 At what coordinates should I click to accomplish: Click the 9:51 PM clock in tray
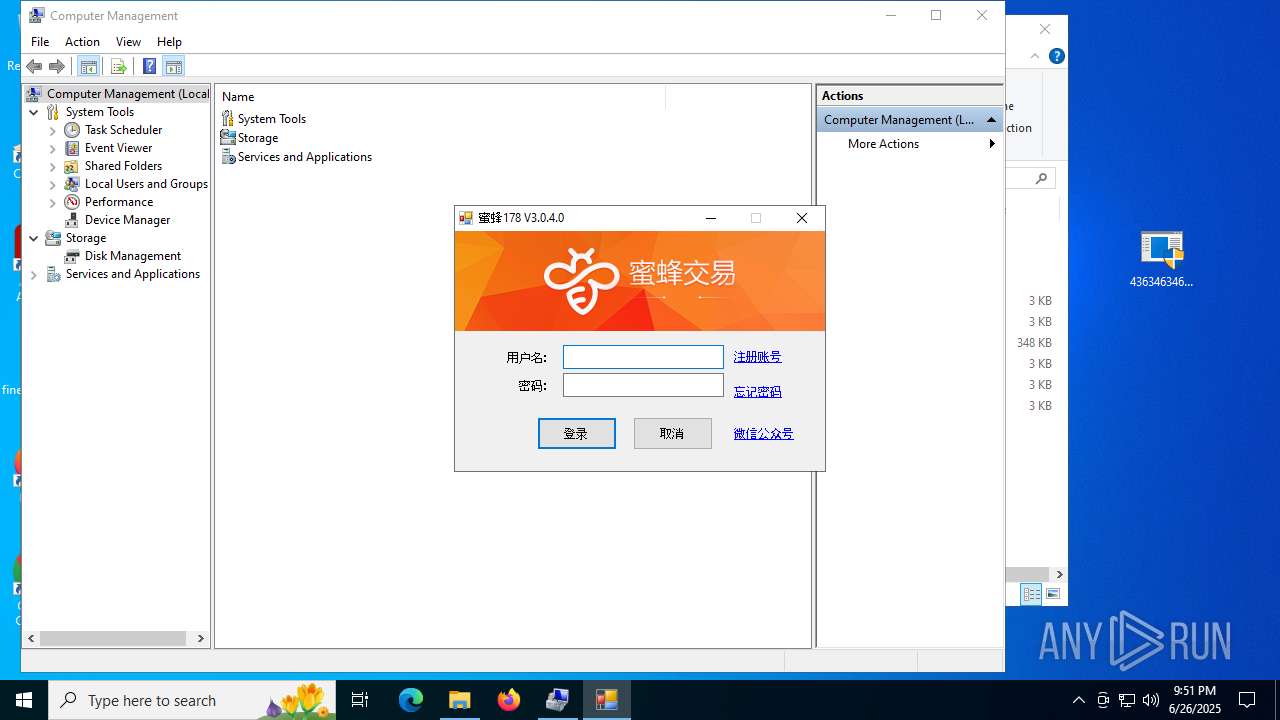[x=1195, y=691]
